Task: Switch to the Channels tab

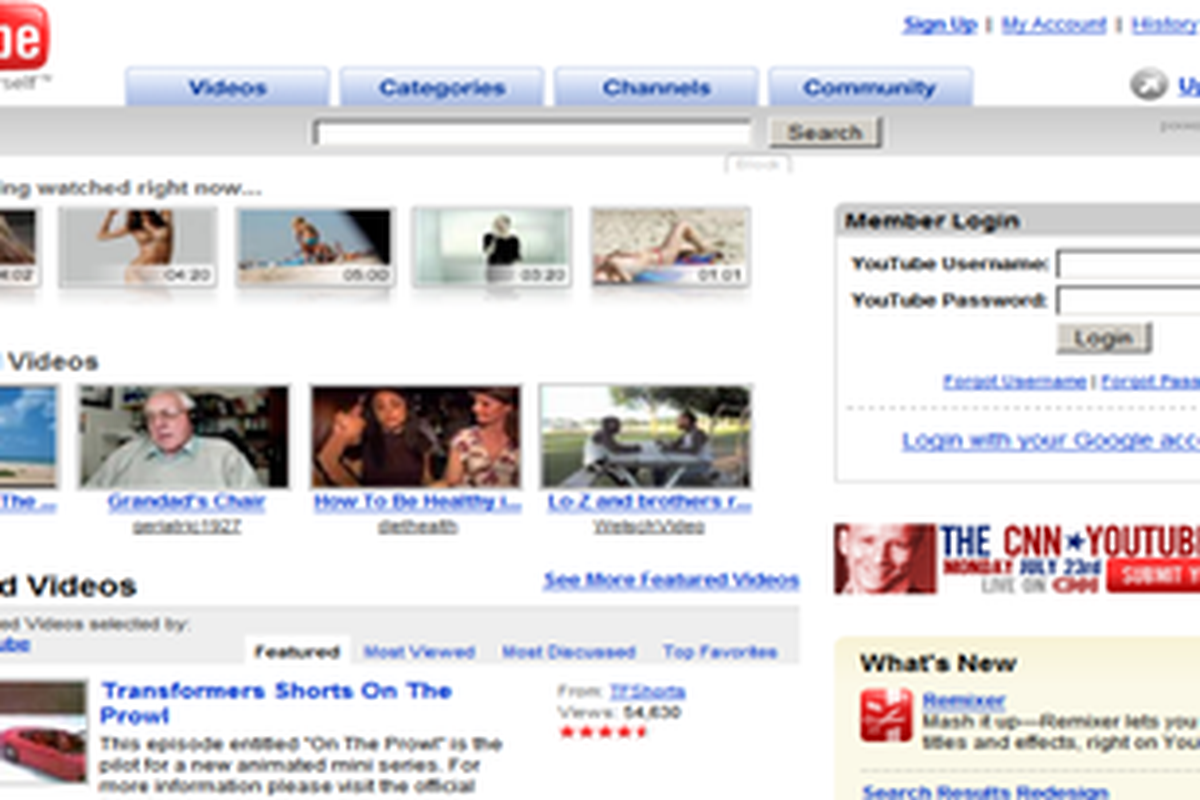Action: coord(656,88)
